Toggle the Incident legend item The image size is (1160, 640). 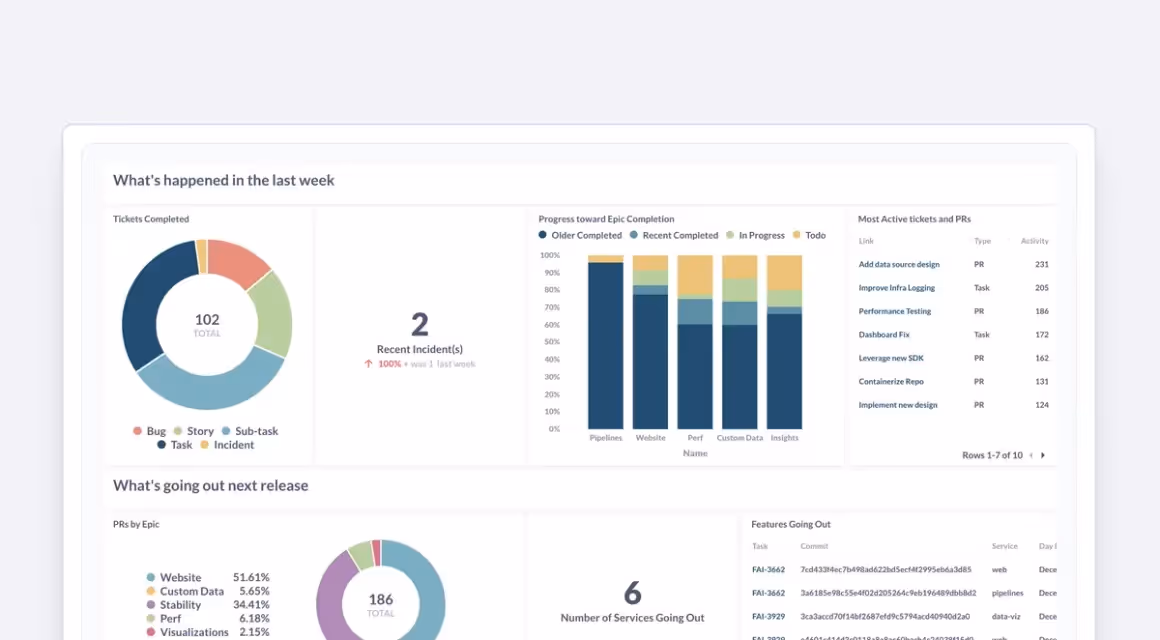pyautogui.click(x=227, y=445)
